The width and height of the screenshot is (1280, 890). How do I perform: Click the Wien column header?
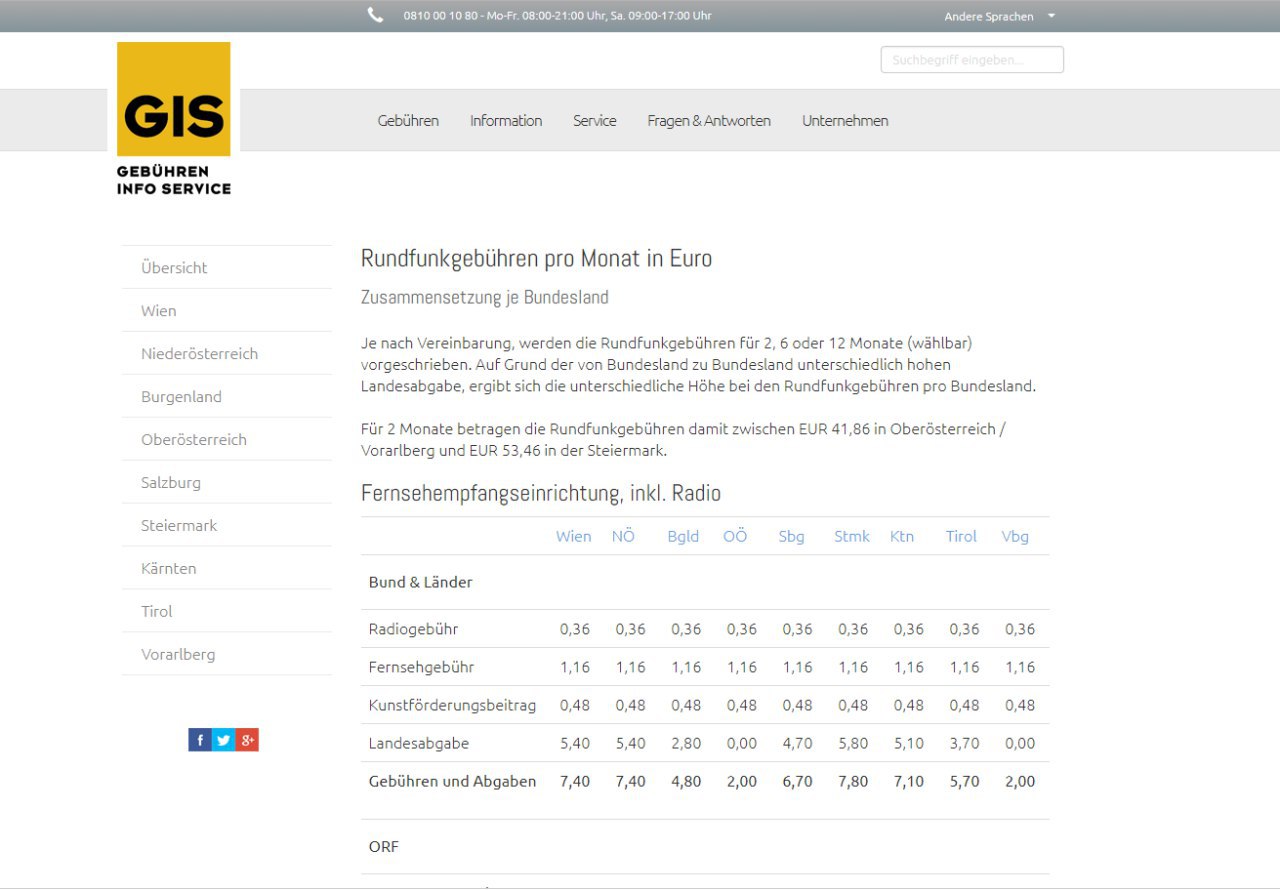click(574, 536)
